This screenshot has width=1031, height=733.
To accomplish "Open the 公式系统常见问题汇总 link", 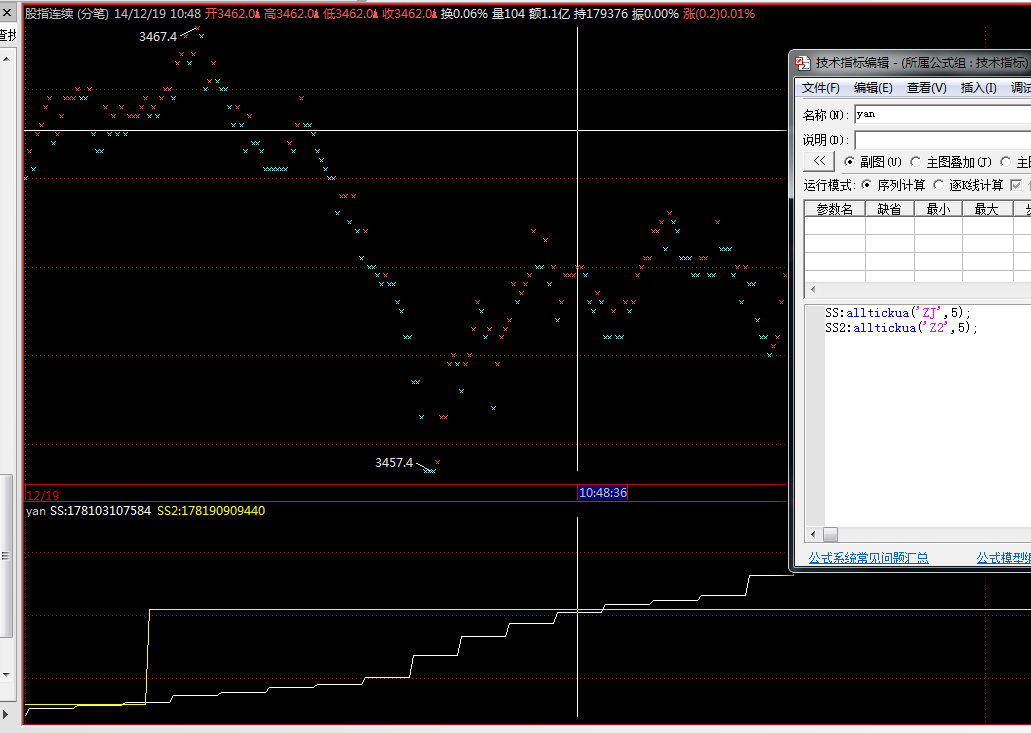I will [868, 558].
